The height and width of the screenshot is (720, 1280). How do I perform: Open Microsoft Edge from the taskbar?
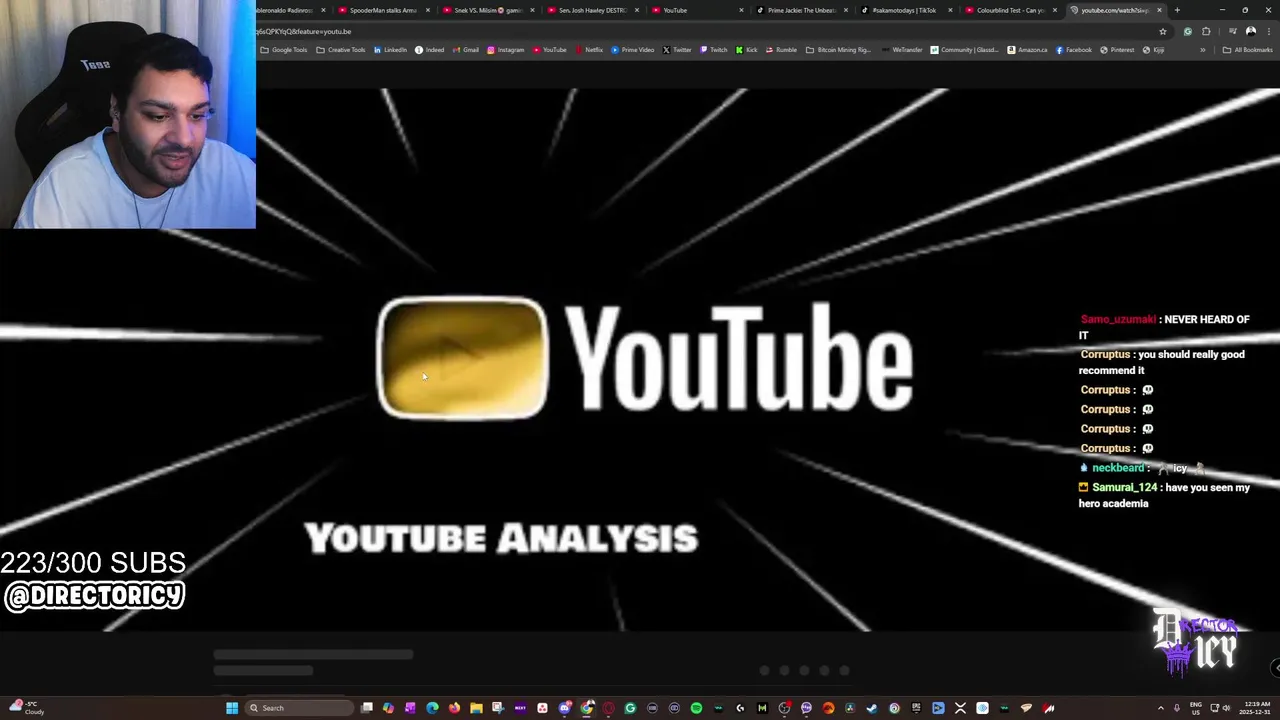(432, 708)
